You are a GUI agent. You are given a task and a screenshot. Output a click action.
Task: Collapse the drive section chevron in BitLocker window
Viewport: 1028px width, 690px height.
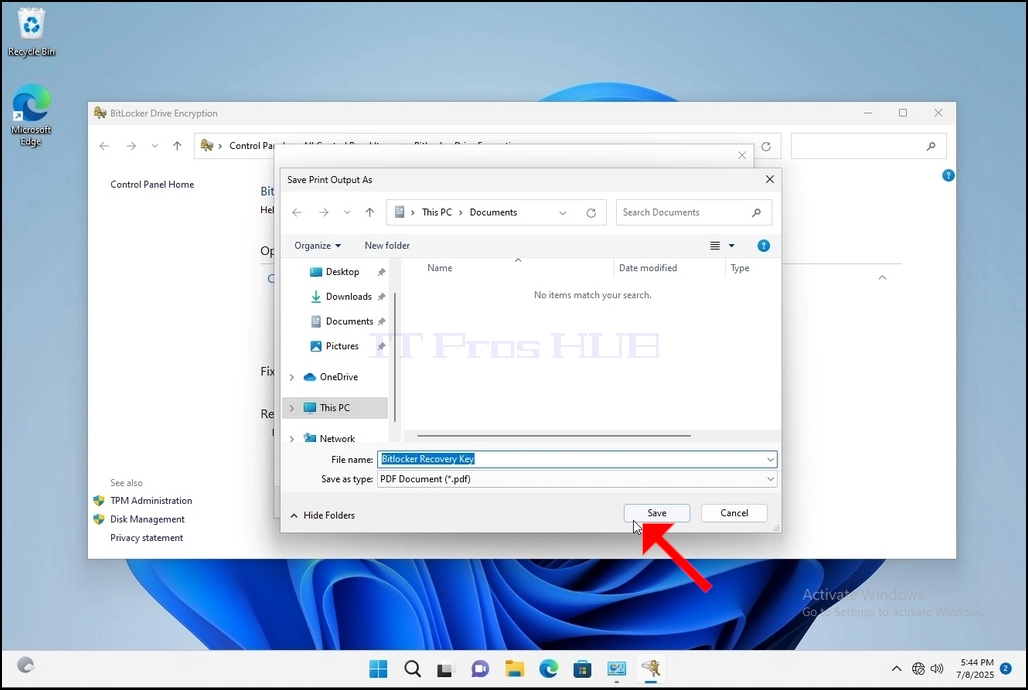pyautogui.click(x=882, y=277)
